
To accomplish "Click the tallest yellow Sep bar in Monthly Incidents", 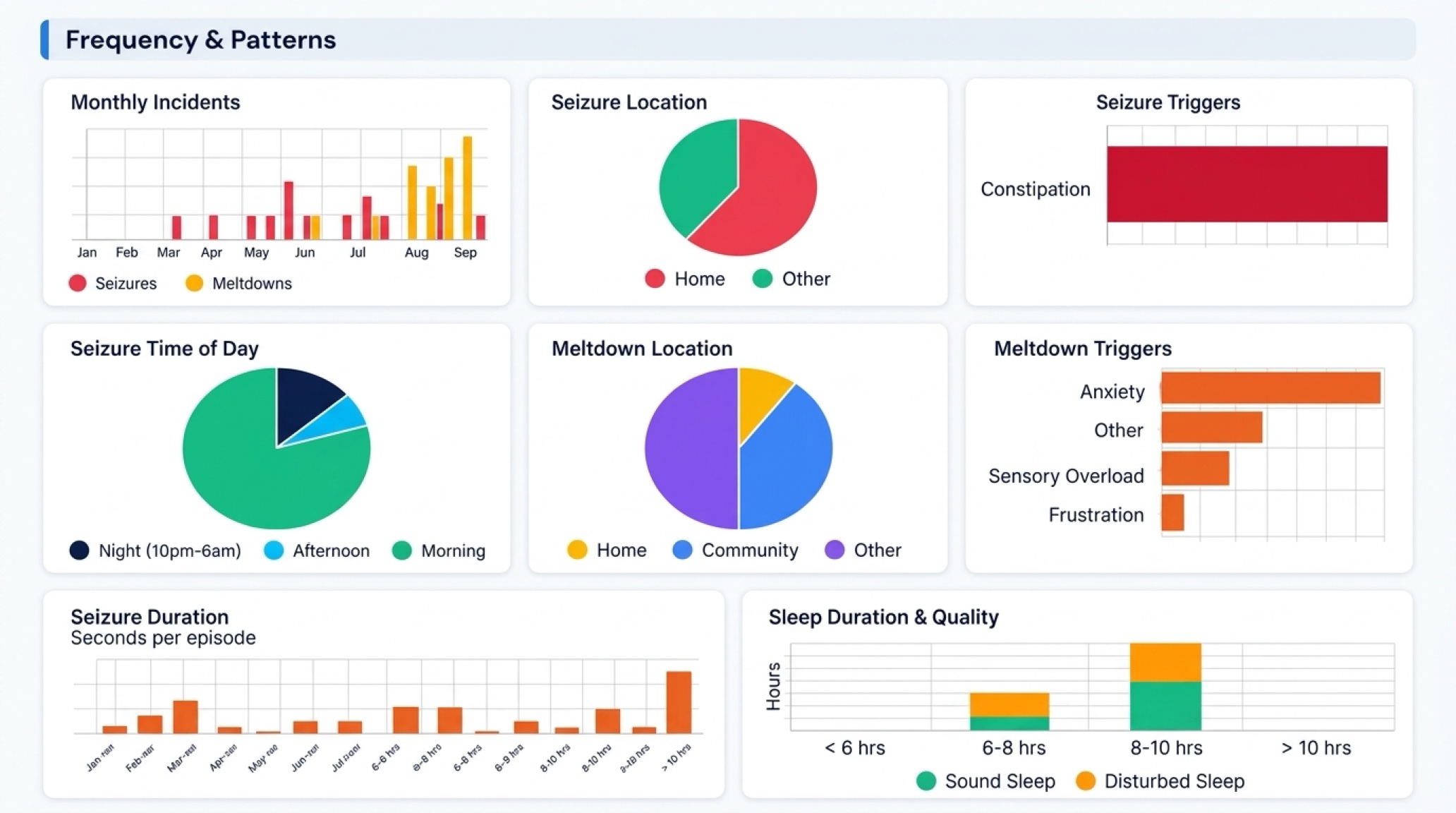I will pos(467,188).
